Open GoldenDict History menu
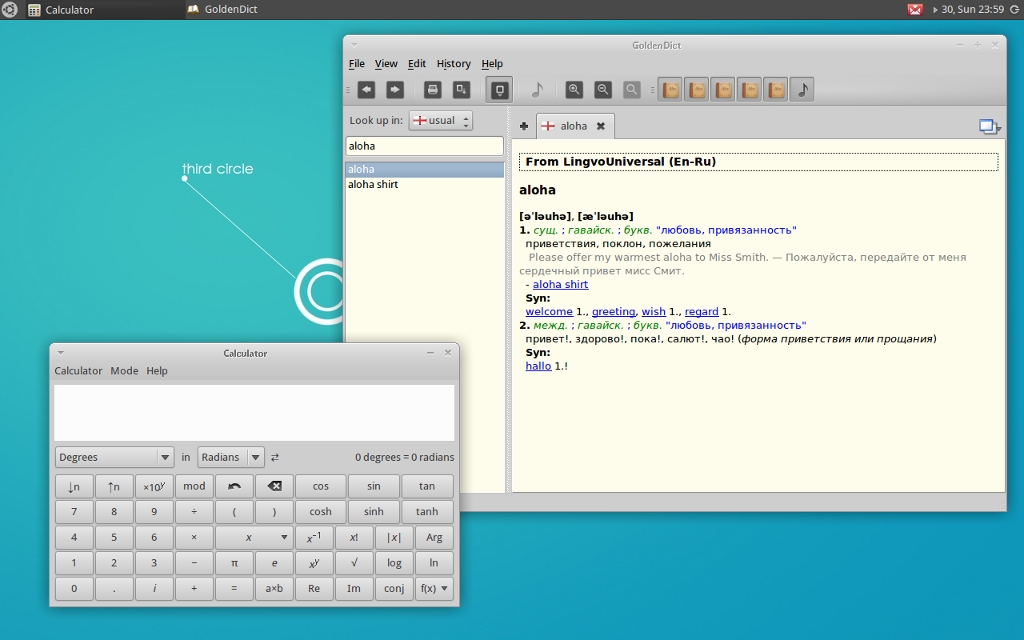The height and width of the screenshot is (640, 1024). pos(453,63)
